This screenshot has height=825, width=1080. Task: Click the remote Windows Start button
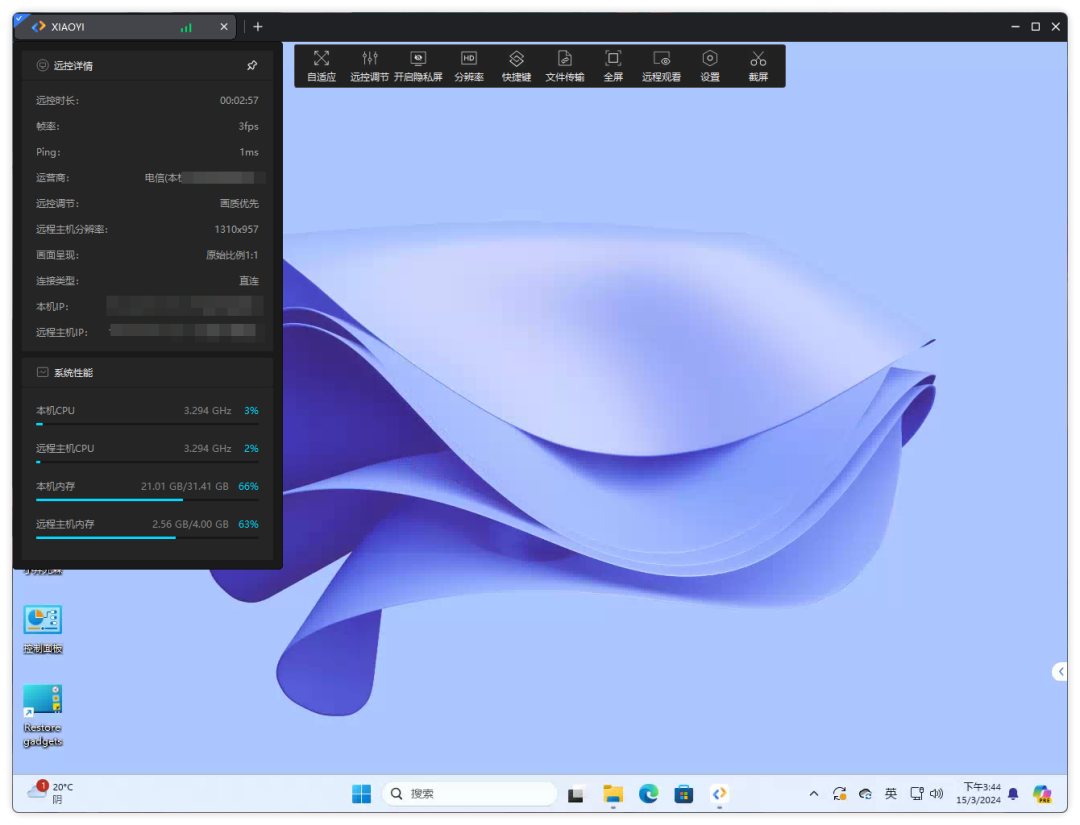point(361,794)
